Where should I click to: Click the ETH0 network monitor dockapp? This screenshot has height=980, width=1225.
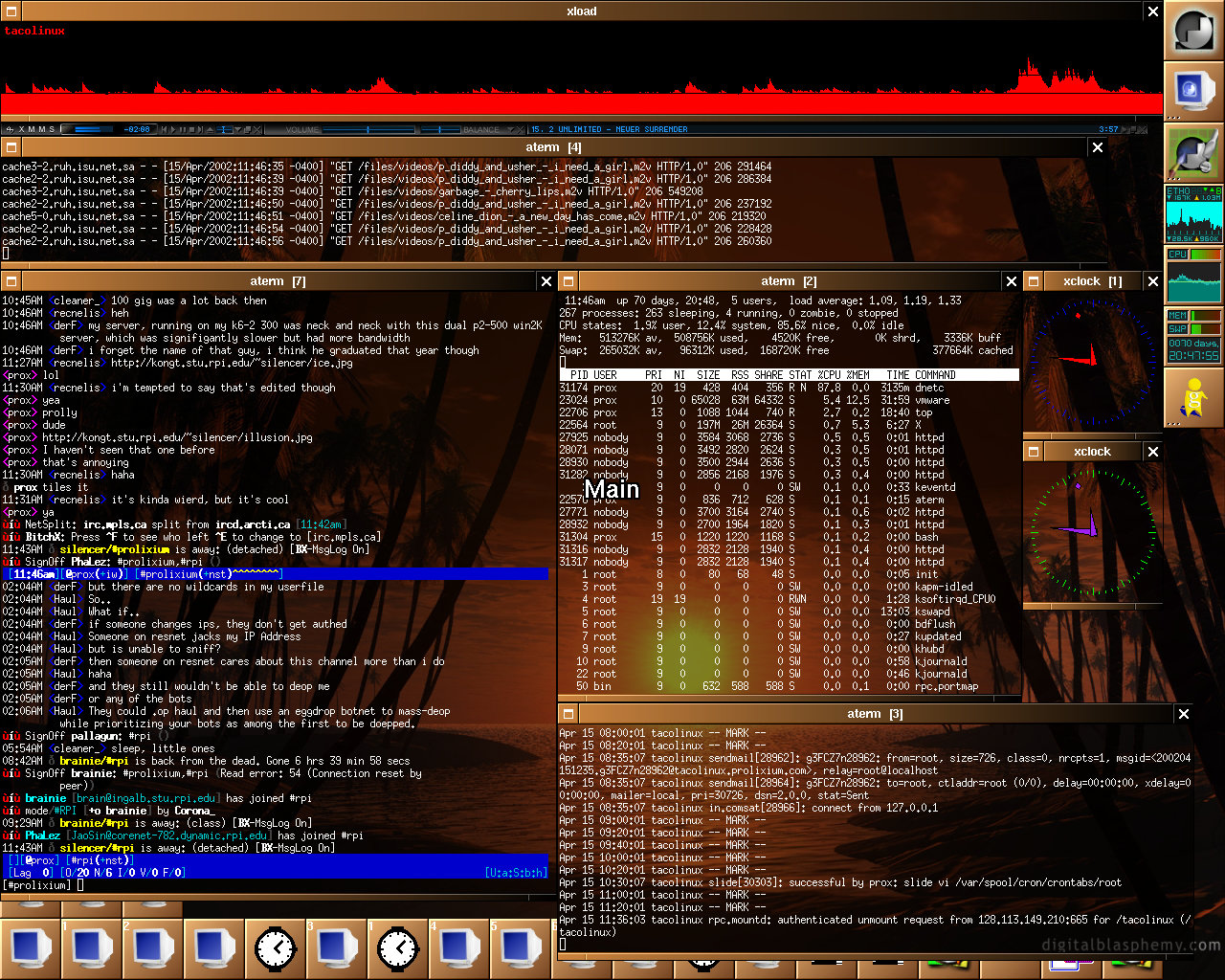point(1194,214)
